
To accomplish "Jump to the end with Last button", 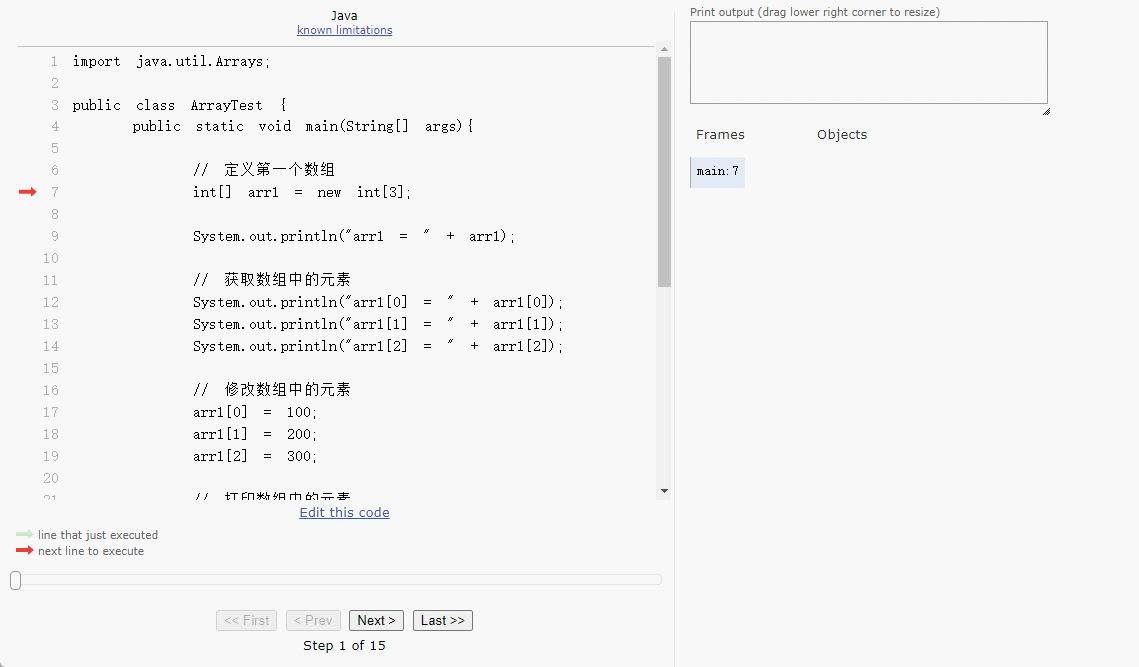I will pos(442,621).
